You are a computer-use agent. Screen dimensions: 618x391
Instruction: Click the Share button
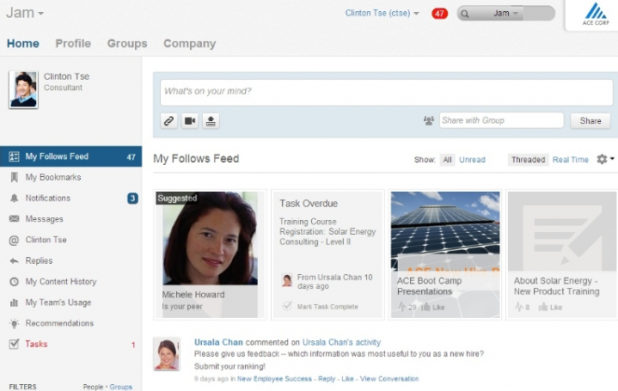(x=590, y=121)
